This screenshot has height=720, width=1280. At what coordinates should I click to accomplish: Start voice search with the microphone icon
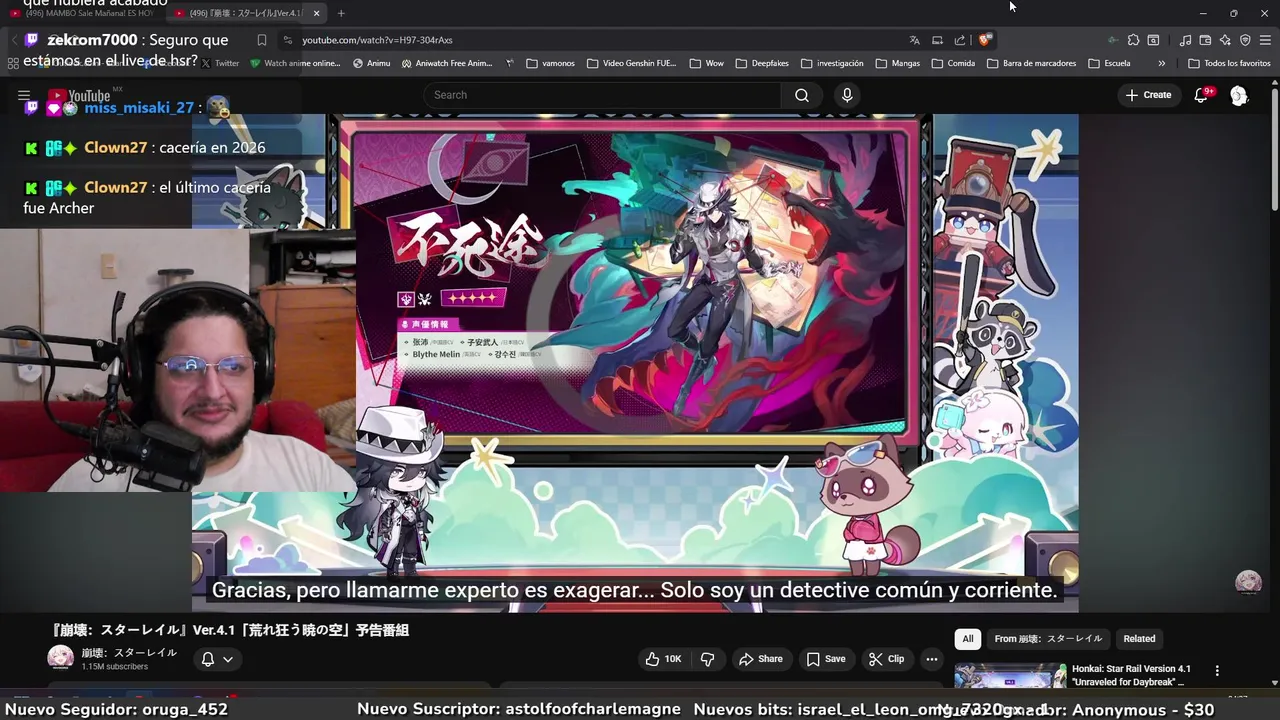click(847, 95)
